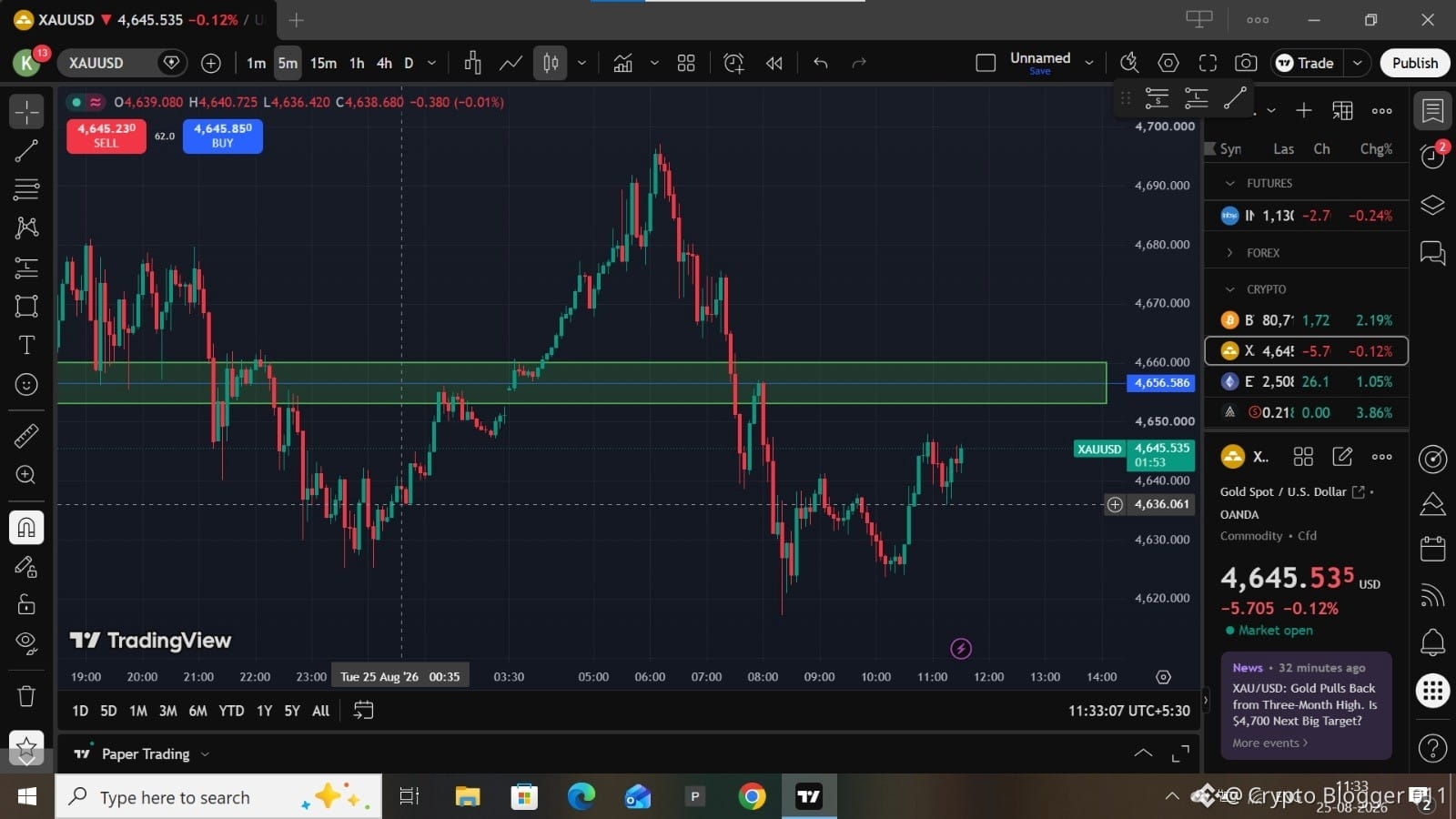Image resolution: width=1456 pixels, height=819 pixels.
Task: Select the geometric shapes tool
Action: click(26, 306)
